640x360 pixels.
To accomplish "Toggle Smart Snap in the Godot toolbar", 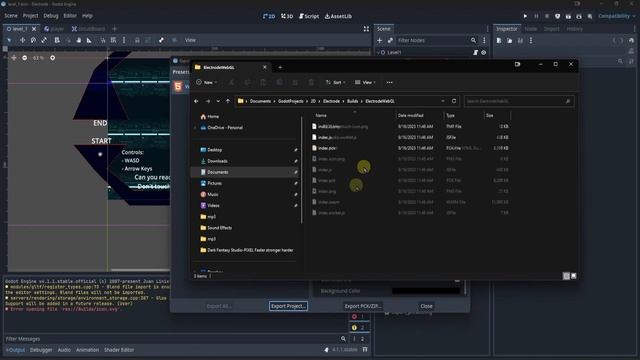I will [x=102, y=40].
